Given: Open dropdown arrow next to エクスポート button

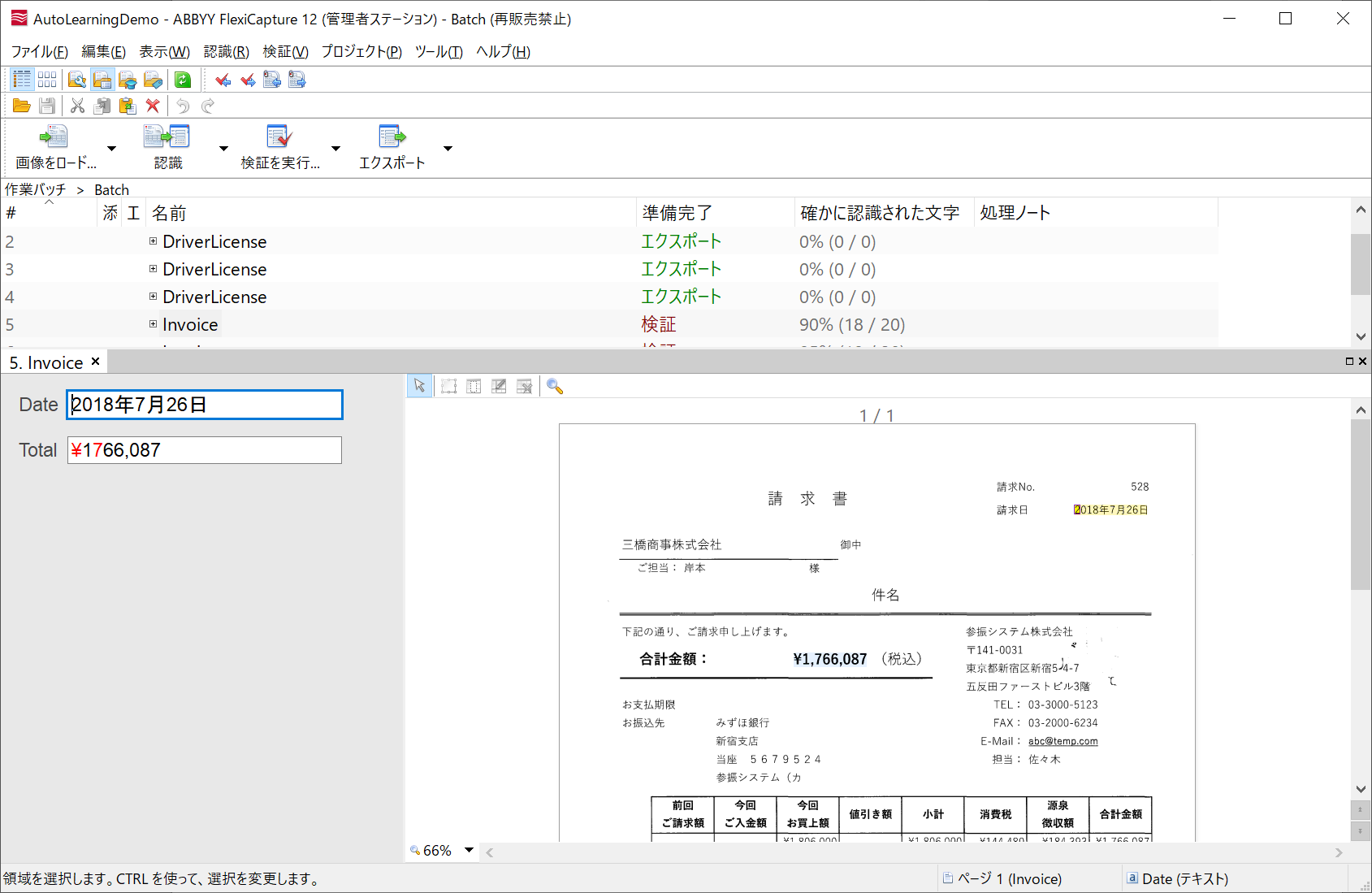Looking at the screenshot, I should [448, 149].
